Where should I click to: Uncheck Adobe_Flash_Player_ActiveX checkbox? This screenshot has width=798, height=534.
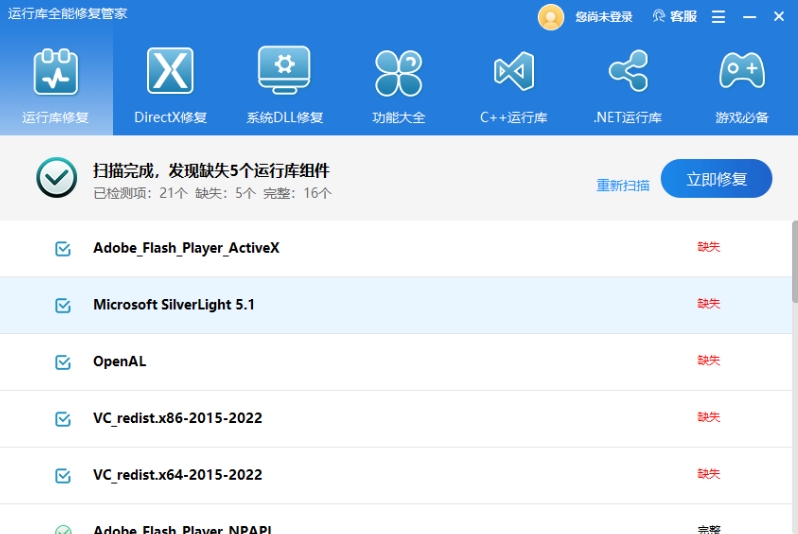click(63, 248)
